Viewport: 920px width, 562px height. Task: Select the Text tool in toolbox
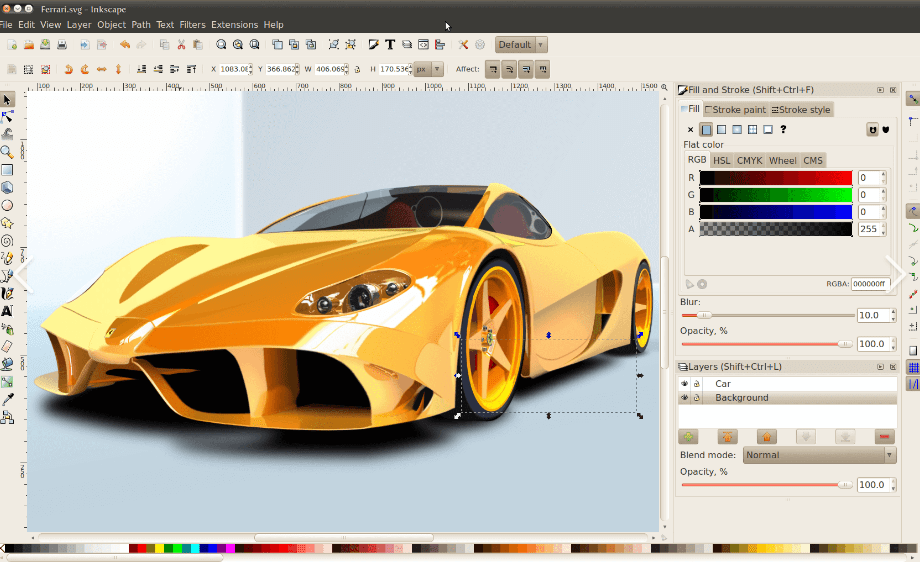pos(7,311)
